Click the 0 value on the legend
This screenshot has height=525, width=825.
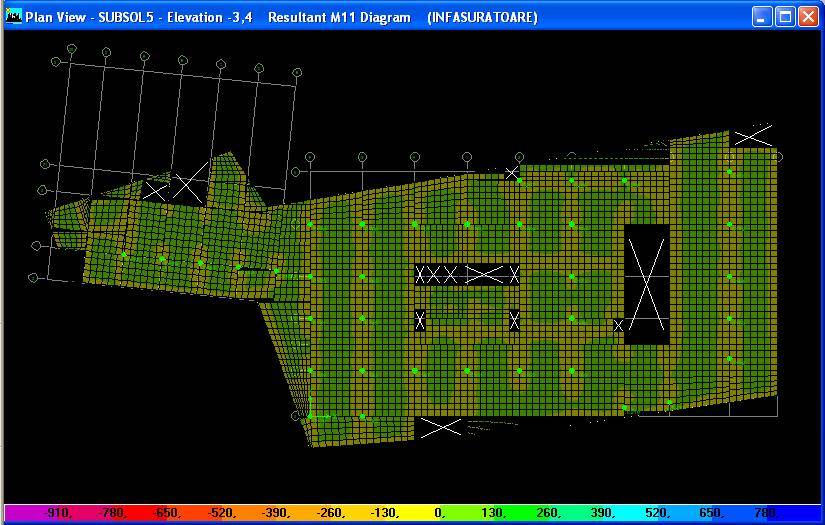coord(438,513)
